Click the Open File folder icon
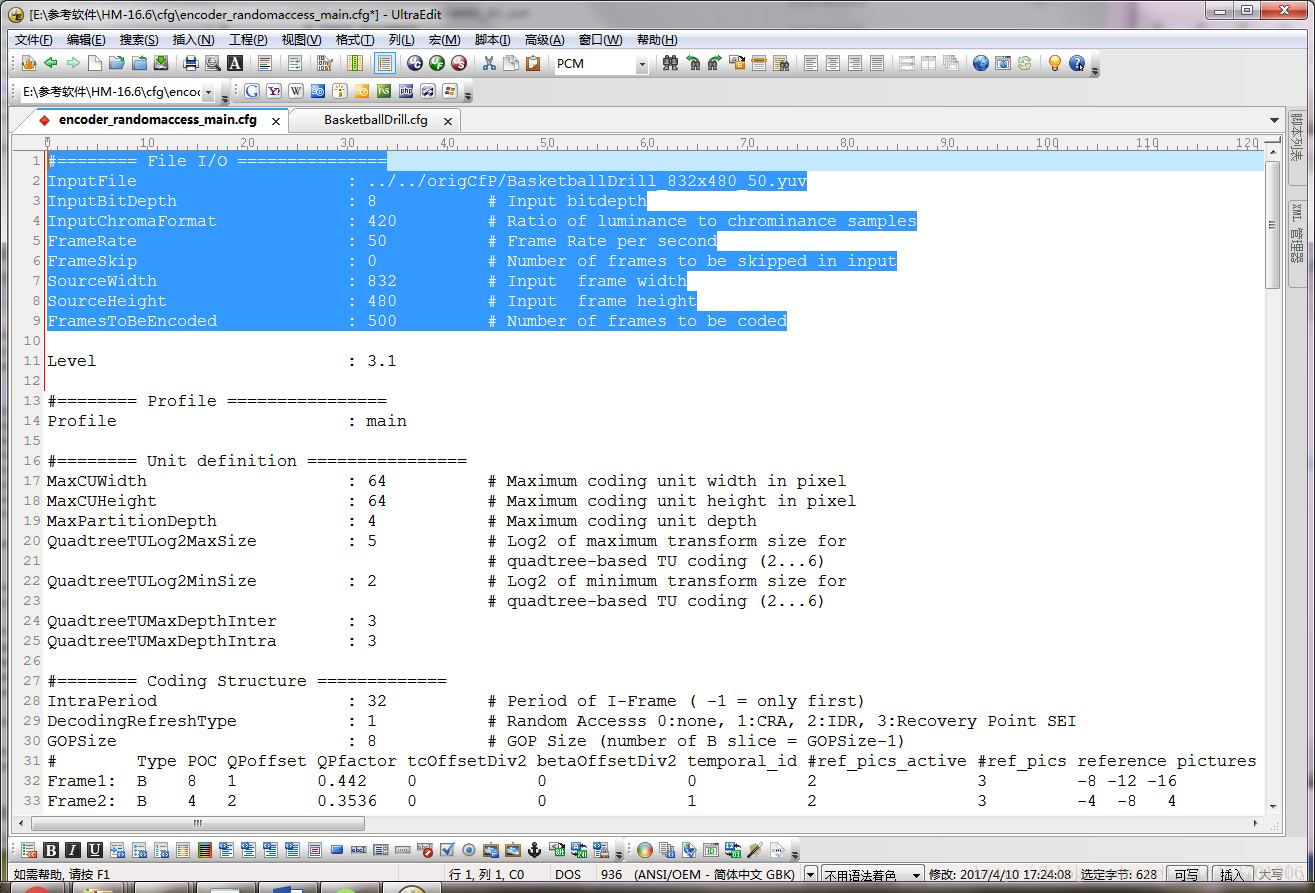Image resolution: width=1315 pixels, height=893 pixels. (117, 63)
